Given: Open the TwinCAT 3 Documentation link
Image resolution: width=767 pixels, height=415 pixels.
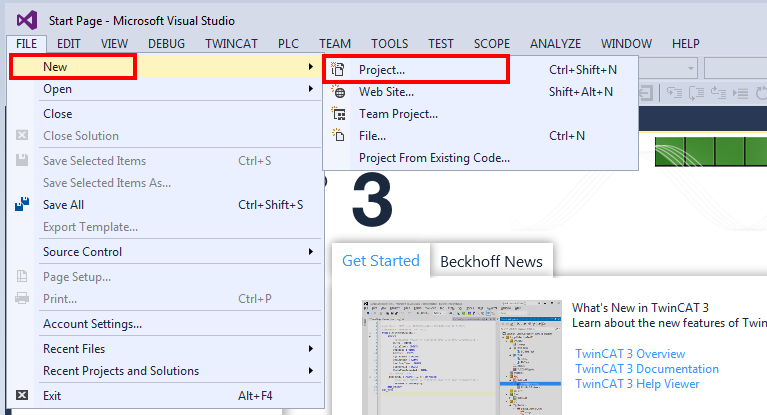Looking at the screenshot, I should [647, 369].
